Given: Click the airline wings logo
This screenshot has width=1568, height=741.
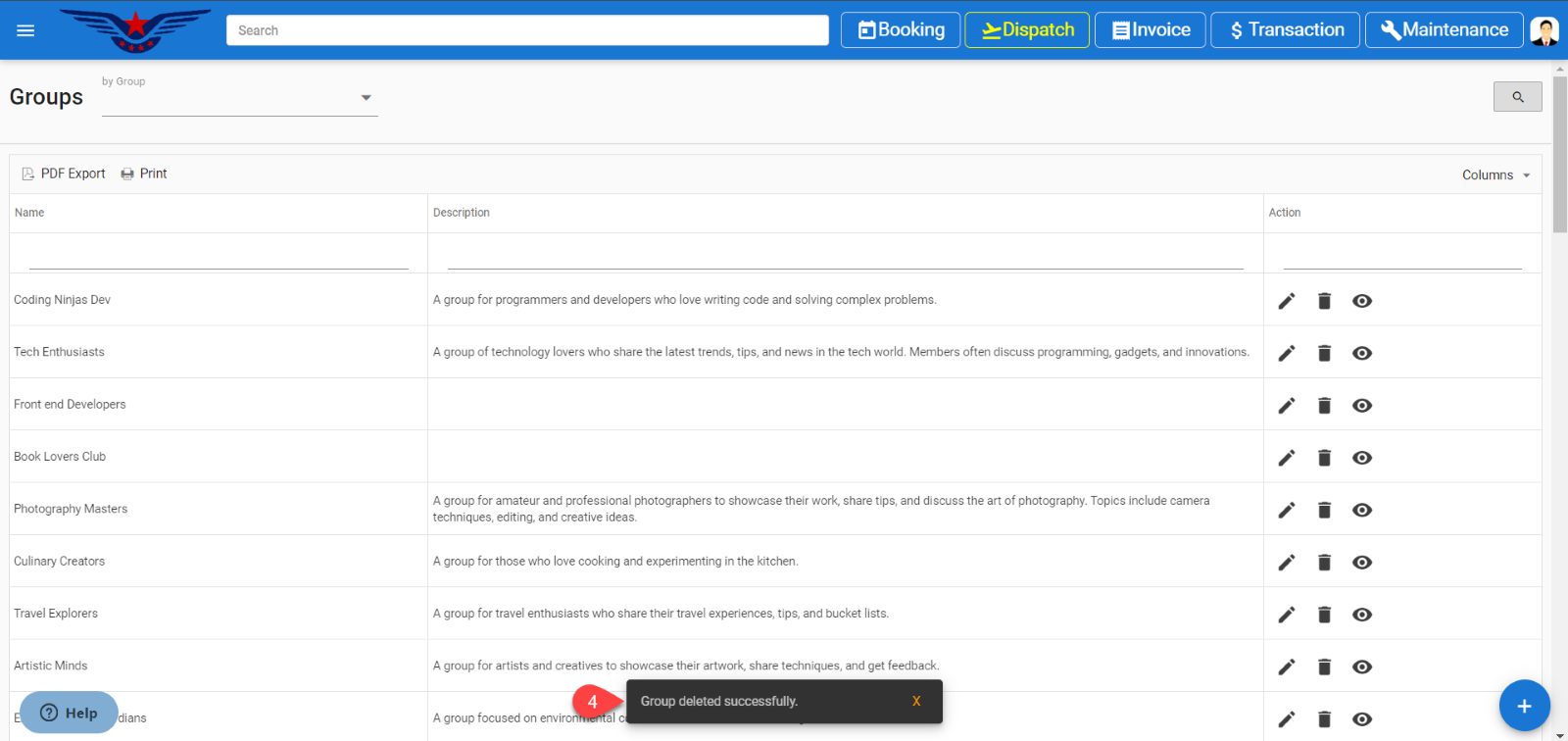Looking at the screenshot, I should click(x=135, y=30).
